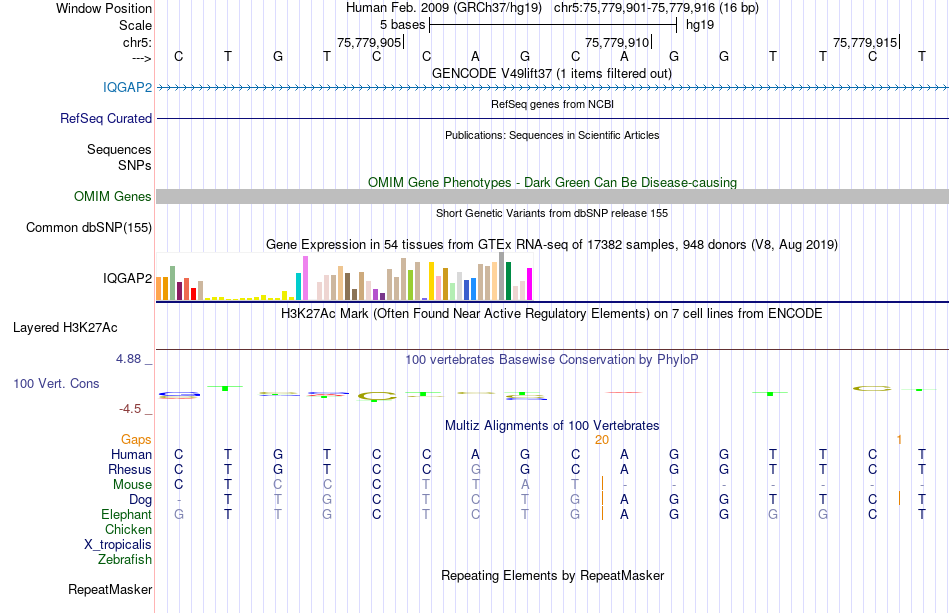The width and height of the screenshot is (950, 613).
Task: Click the IQGAP2 GENCODE gene label
Action: [x=127, y=87]
